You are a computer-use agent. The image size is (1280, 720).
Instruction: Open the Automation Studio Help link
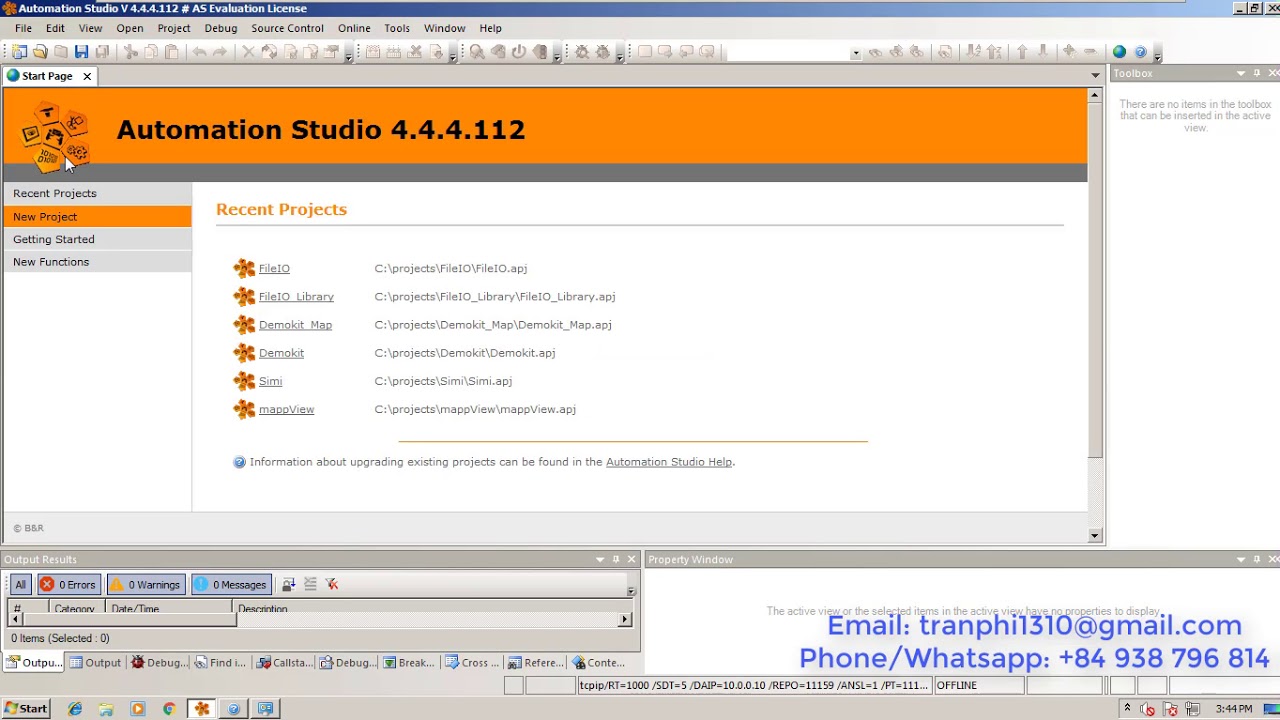point(669,462)
